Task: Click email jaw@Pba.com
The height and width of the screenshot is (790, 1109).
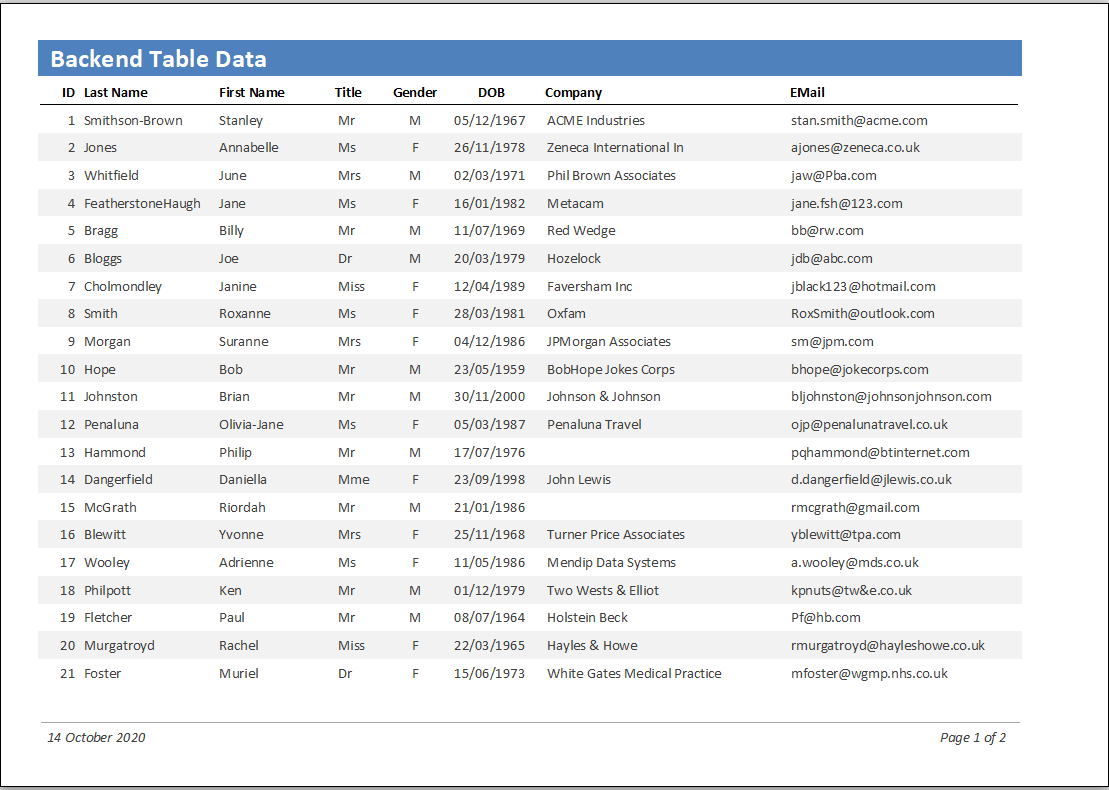Action: [834, 175]
